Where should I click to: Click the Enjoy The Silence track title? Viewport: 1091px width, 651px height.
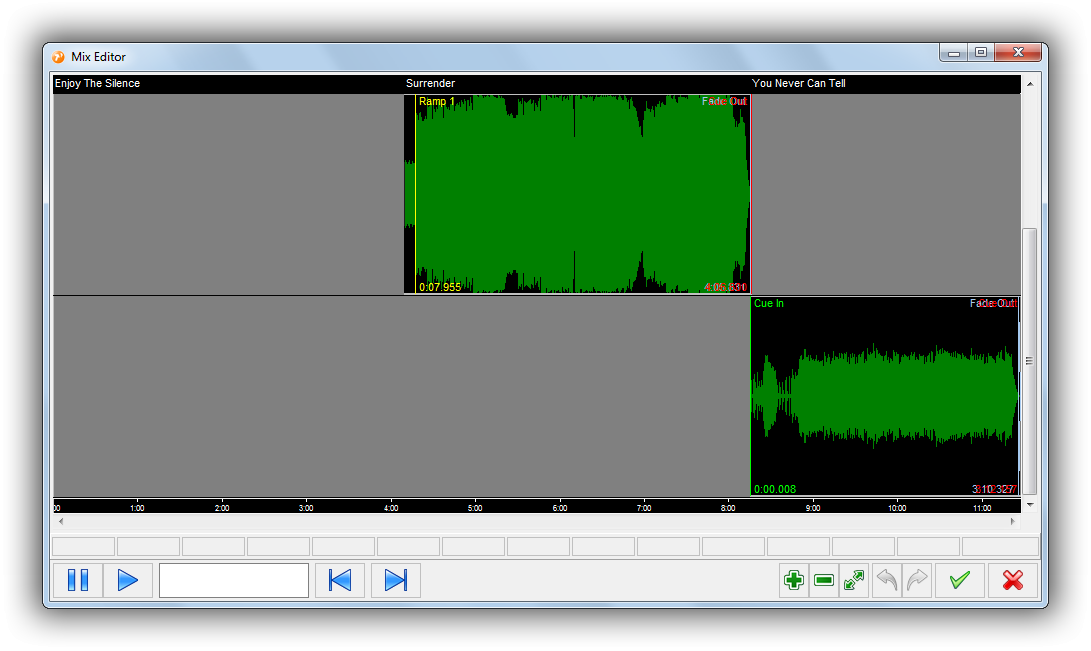click(x=97, y=83)
